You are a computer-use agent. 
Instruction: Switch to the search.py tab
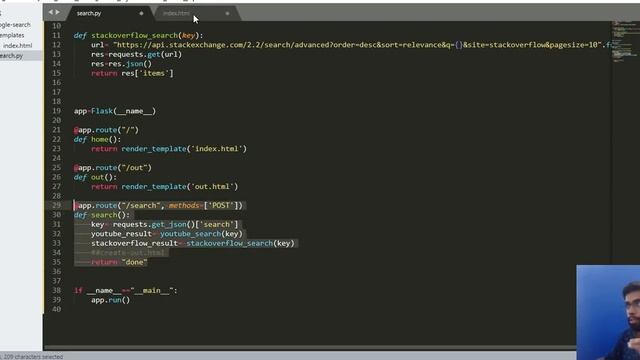[89, 13]
